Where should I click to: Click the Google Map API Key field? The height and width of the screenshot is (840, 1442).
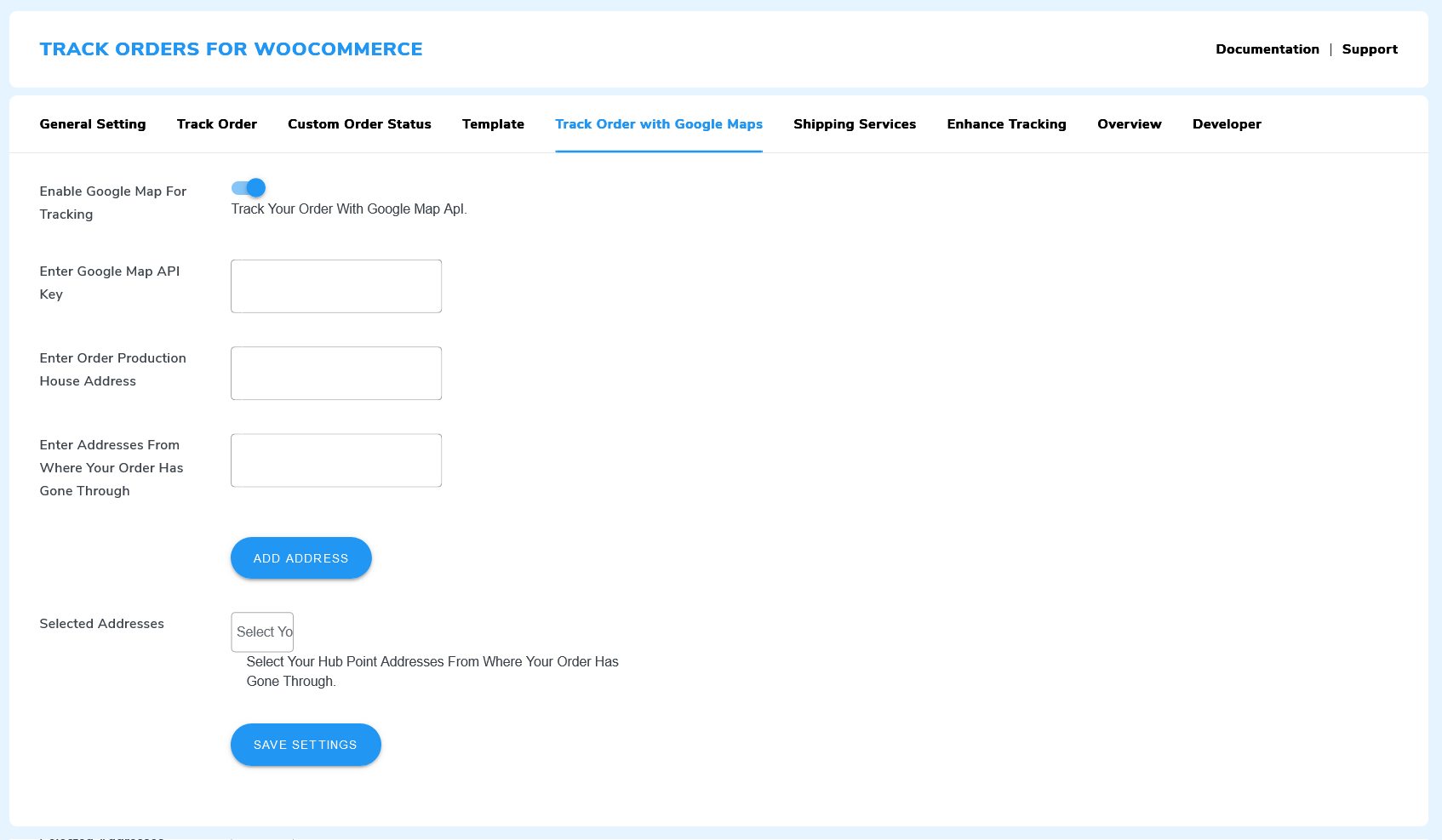[x=336, y=286]
